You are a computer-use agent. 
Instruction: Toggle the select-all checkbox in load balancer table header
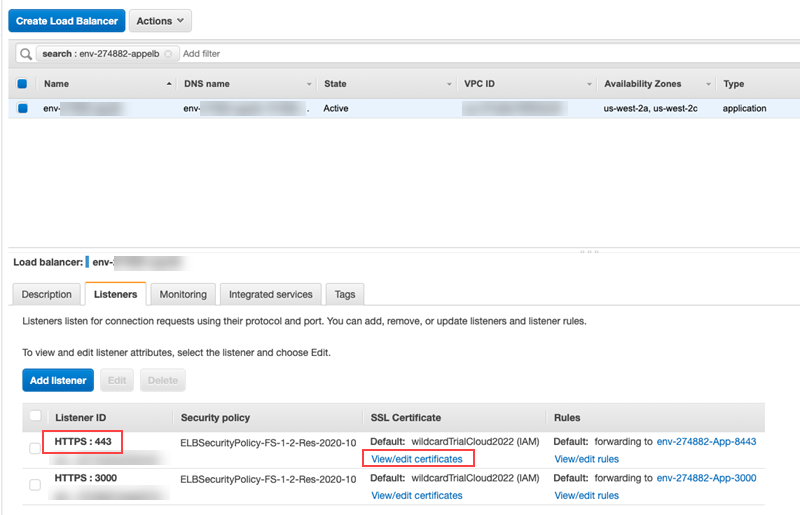pos(23,84)
